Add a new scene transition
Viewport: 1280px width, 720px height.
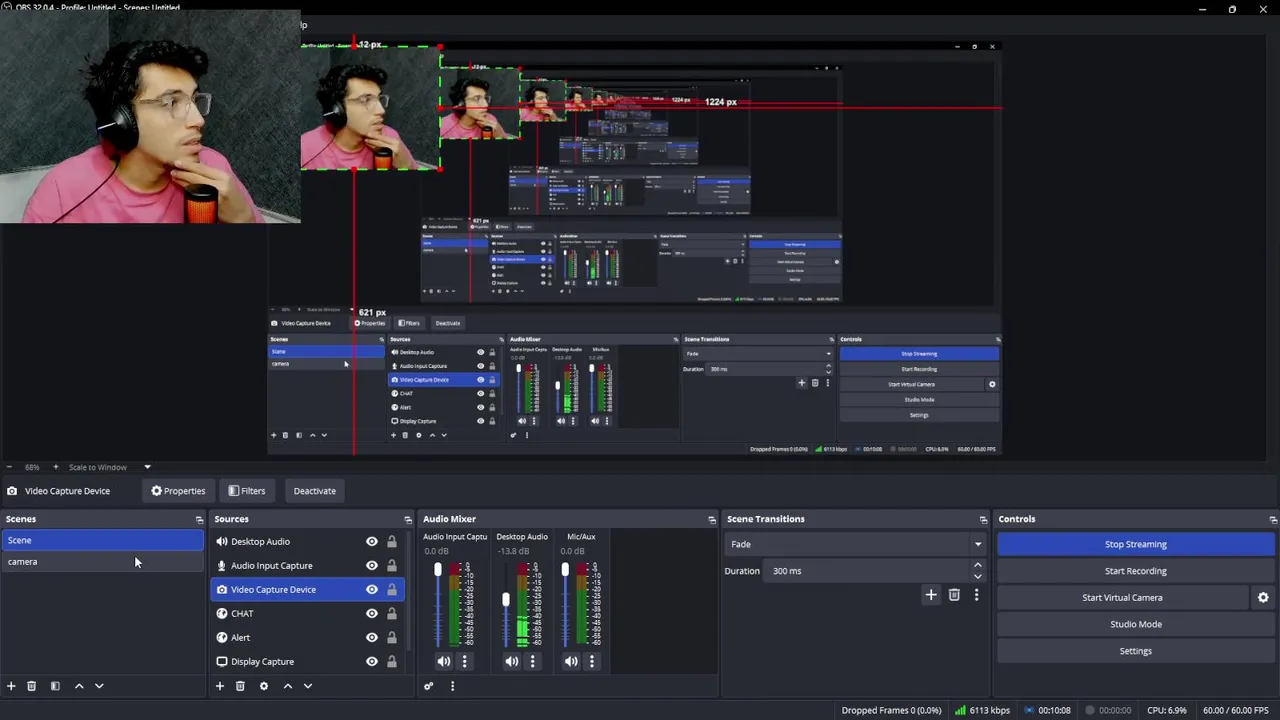pyautogui.click(x=931, y=595)
